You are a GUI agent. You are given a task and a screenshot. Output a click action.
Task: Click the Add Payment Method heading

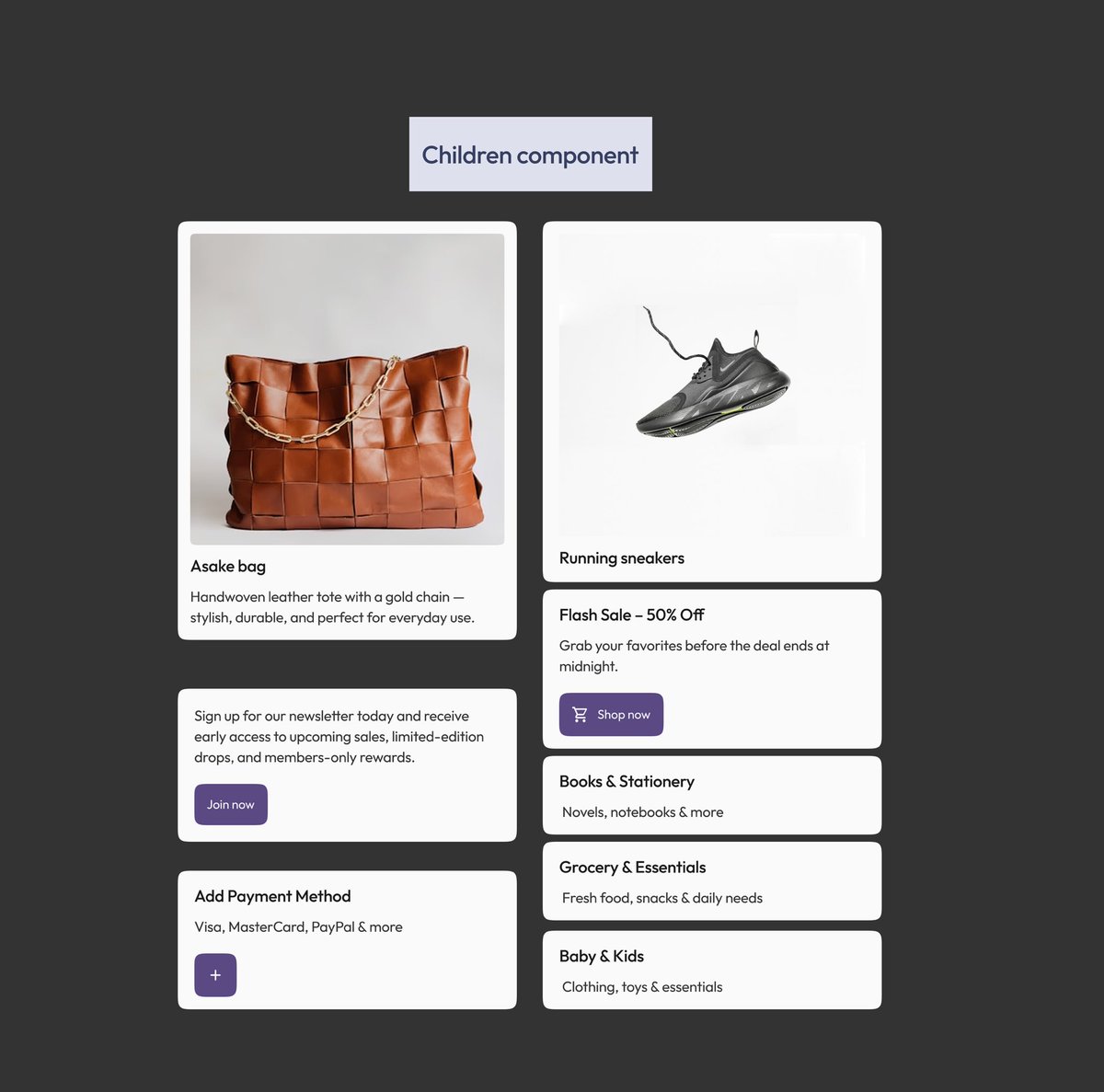(272, 896)
